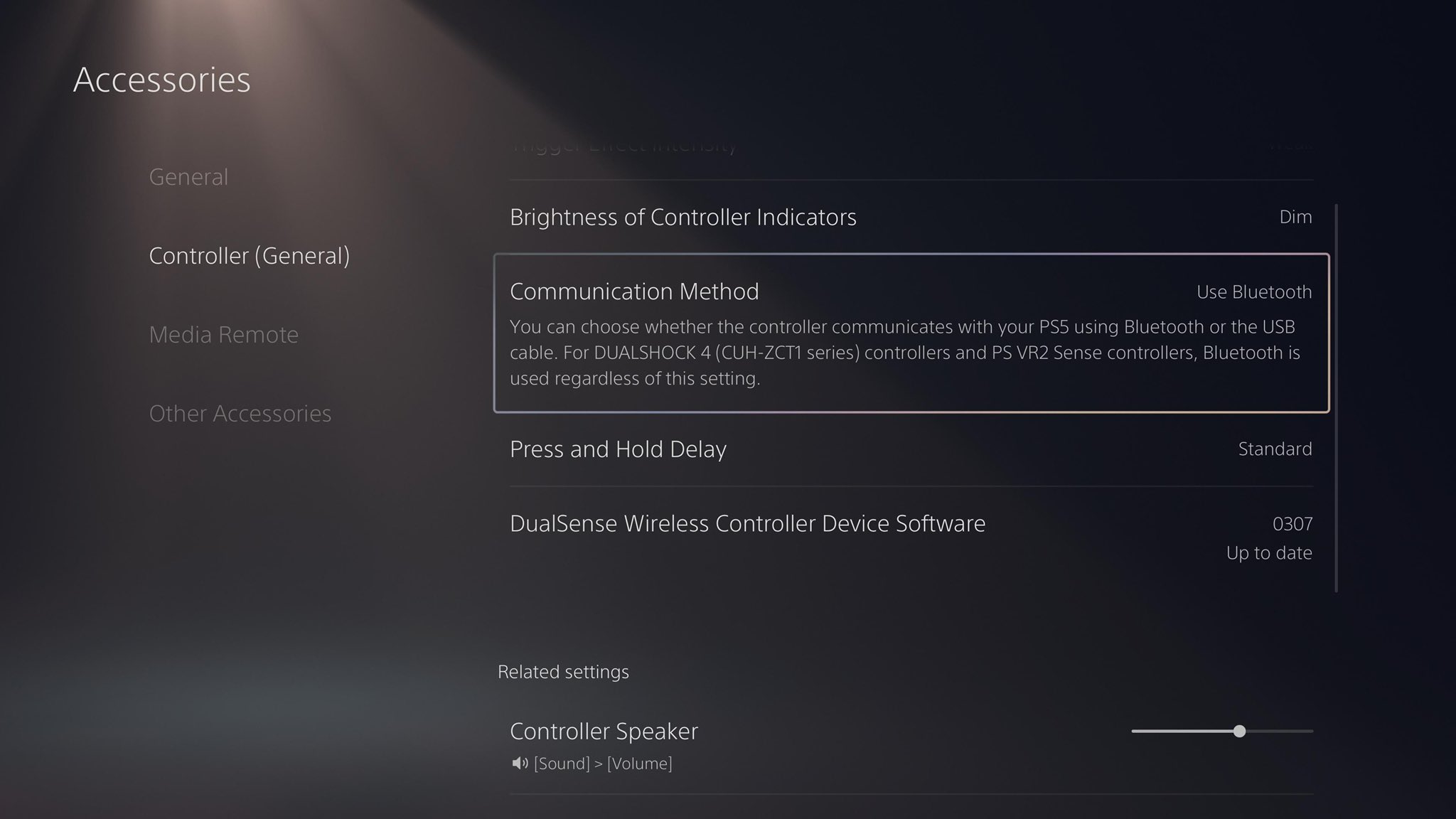The height and width of the screenshot is (819, 1456).
Task: Go to Other Accessories category
Action: point(240,413)
